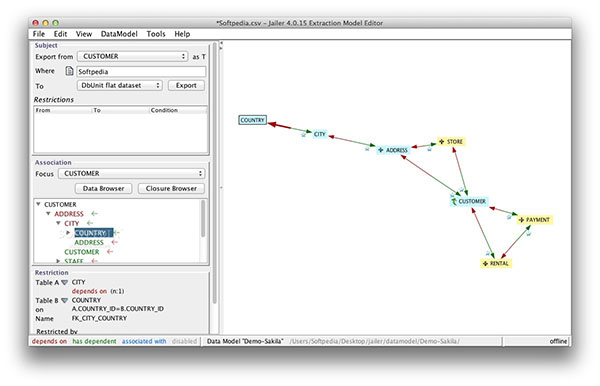Click the green arrow beside red ADDRESS
Image resolution: width=600 pixels, height=386 pixels.
(x=94, y=213)
